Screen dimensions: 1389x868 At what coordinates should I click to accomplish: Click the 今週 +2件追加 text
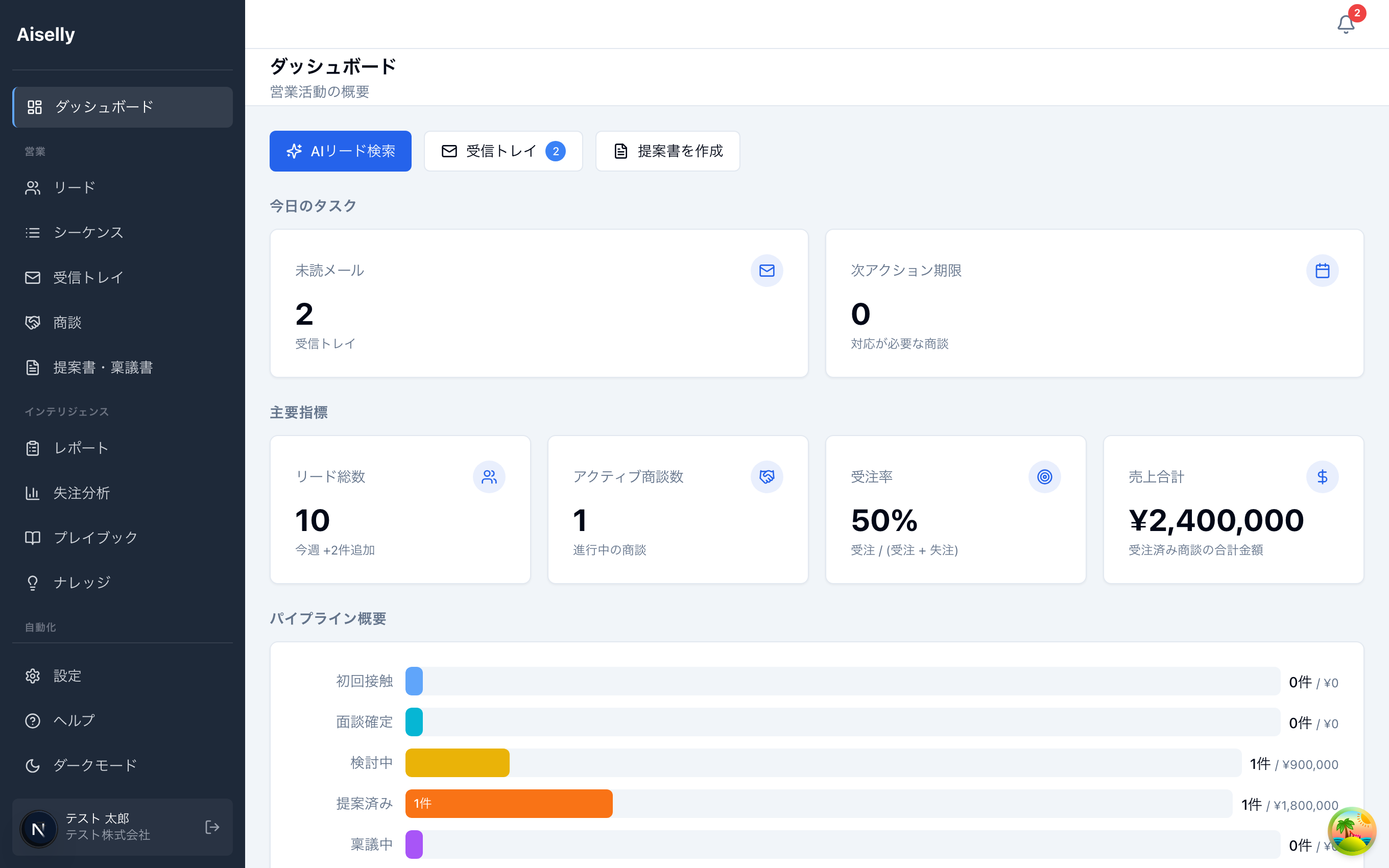[335, 550]
